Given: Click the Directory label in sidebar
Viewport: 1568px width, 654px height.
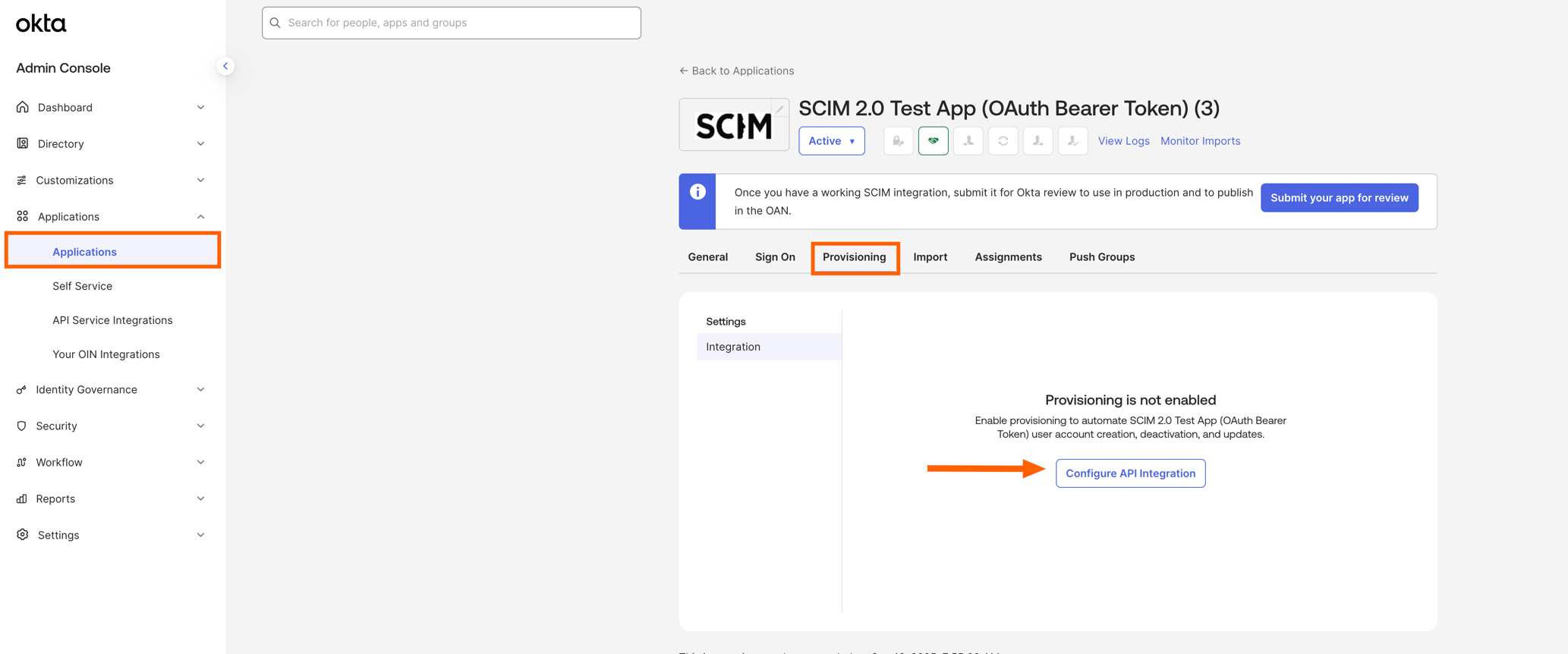Looking at the screenshot, I should click(x=61, y=144).
